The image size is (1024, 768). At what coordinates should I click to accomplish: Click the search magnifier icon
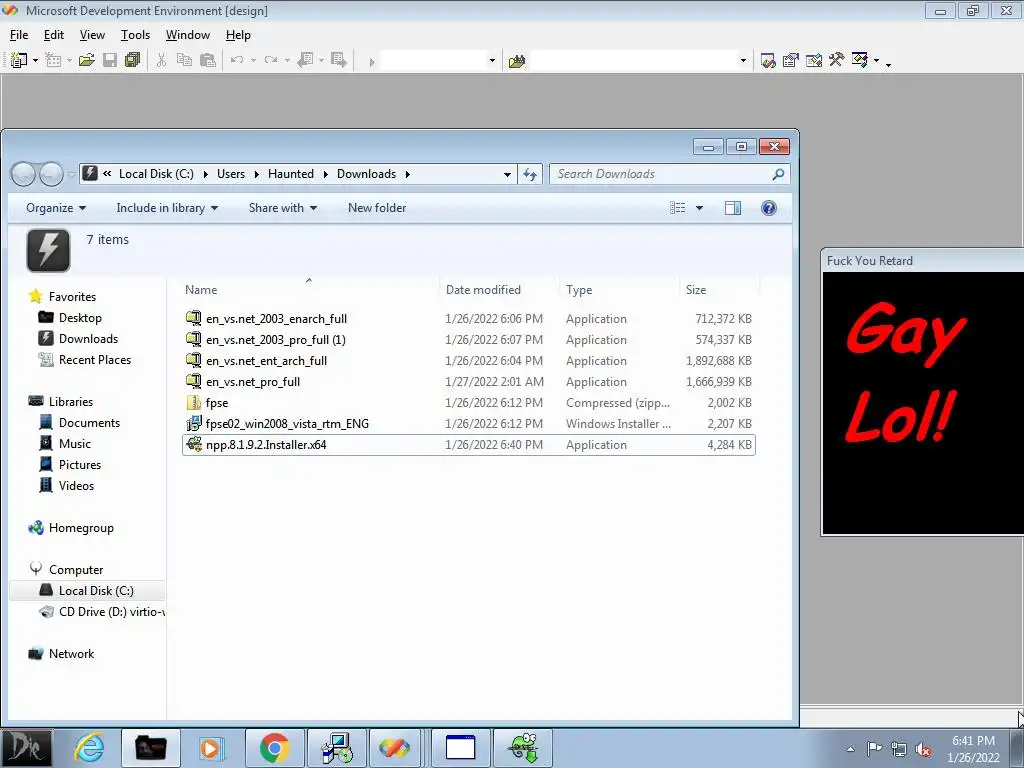[778, 174]
